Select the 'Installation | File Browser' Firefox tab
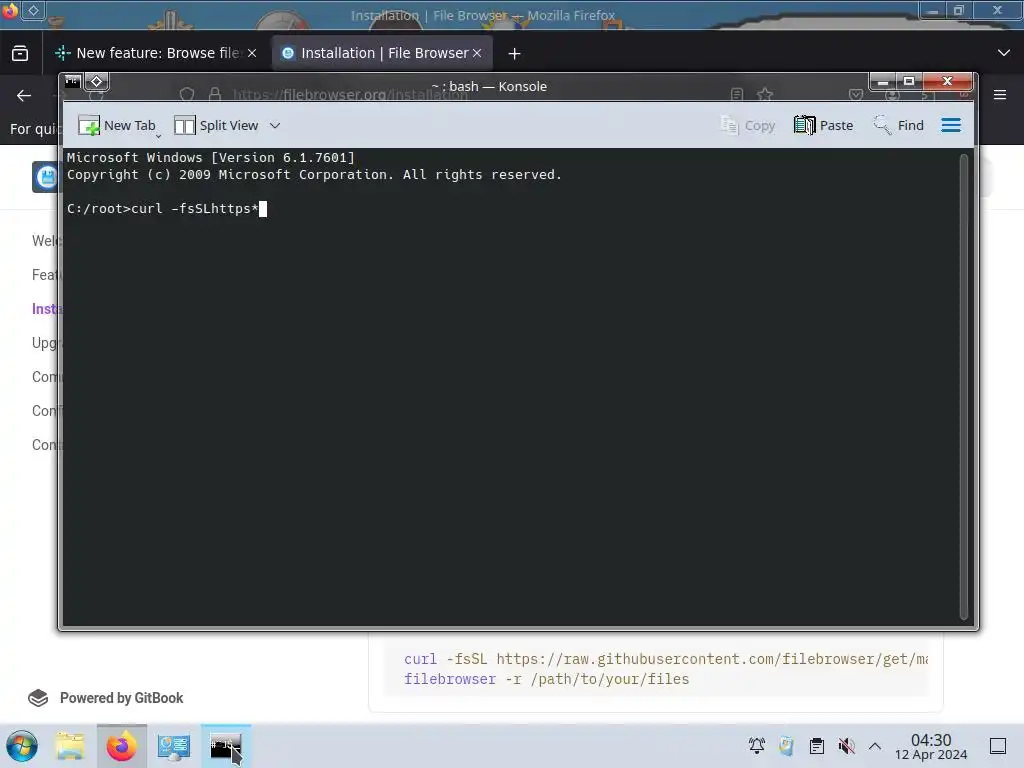This screenshot has height=768, width=1024. 383,53
